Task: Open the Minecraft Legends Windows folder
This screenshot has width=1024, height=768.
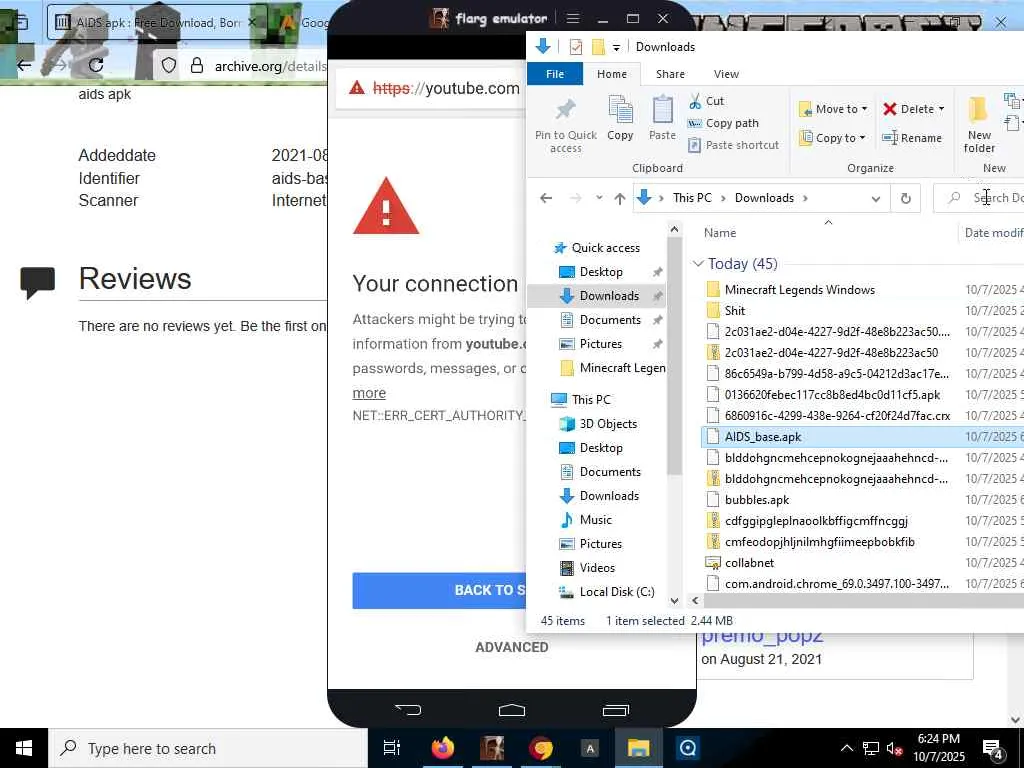Action: [x=799, y=289]
